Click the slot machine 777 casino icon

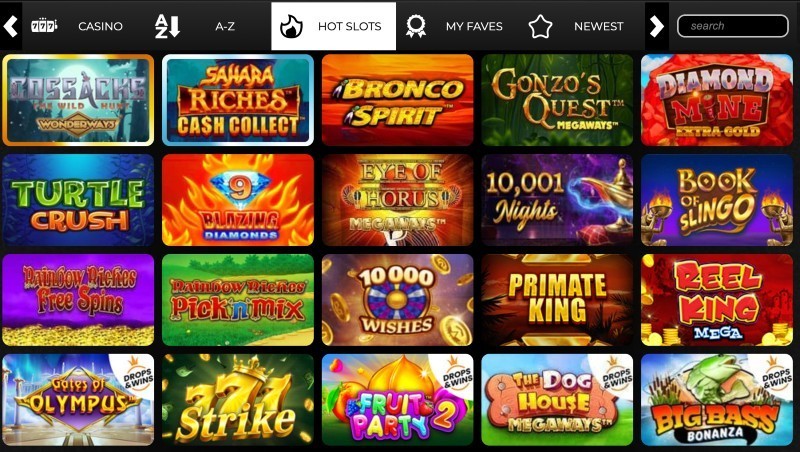point(44,26)
